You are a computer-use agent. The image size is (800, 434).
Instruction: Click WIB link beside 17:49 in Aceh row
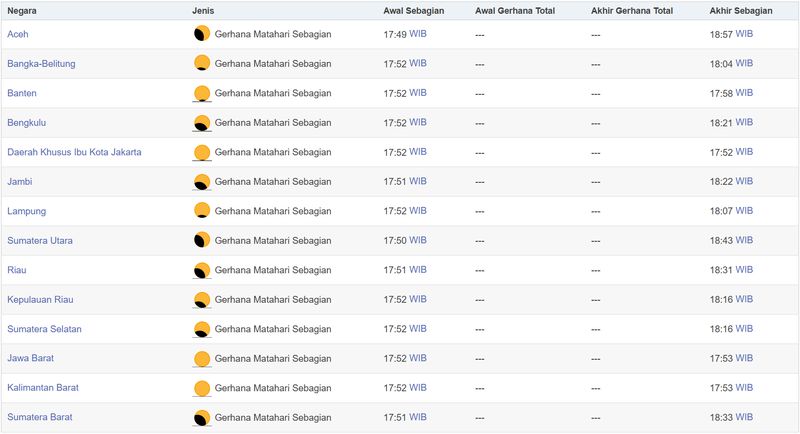pos(418,34)
